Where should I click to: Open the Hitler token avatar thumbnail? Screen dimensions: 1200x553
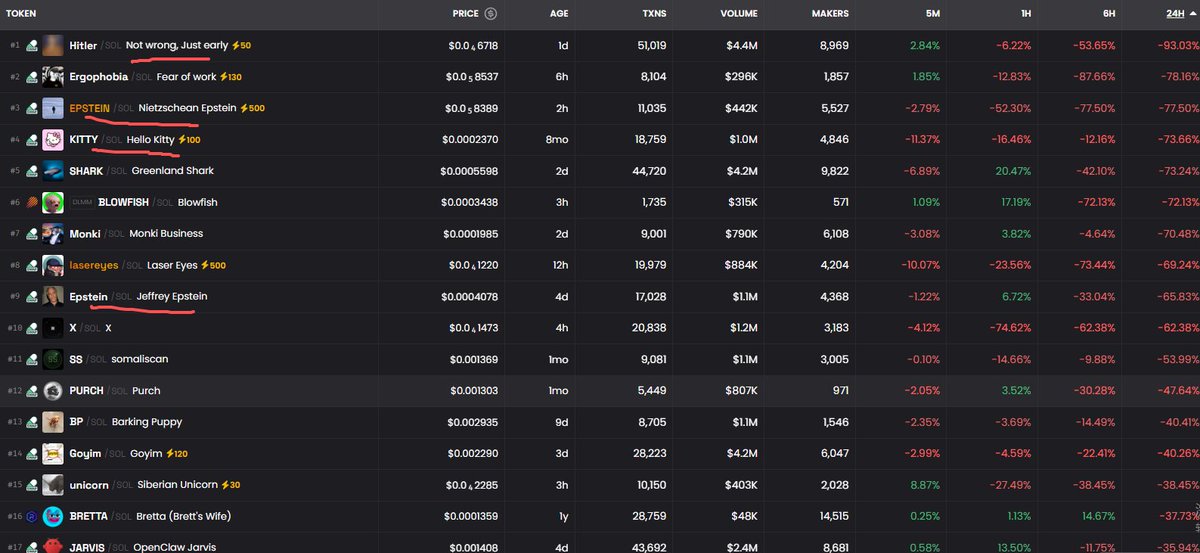pos(53,45)
